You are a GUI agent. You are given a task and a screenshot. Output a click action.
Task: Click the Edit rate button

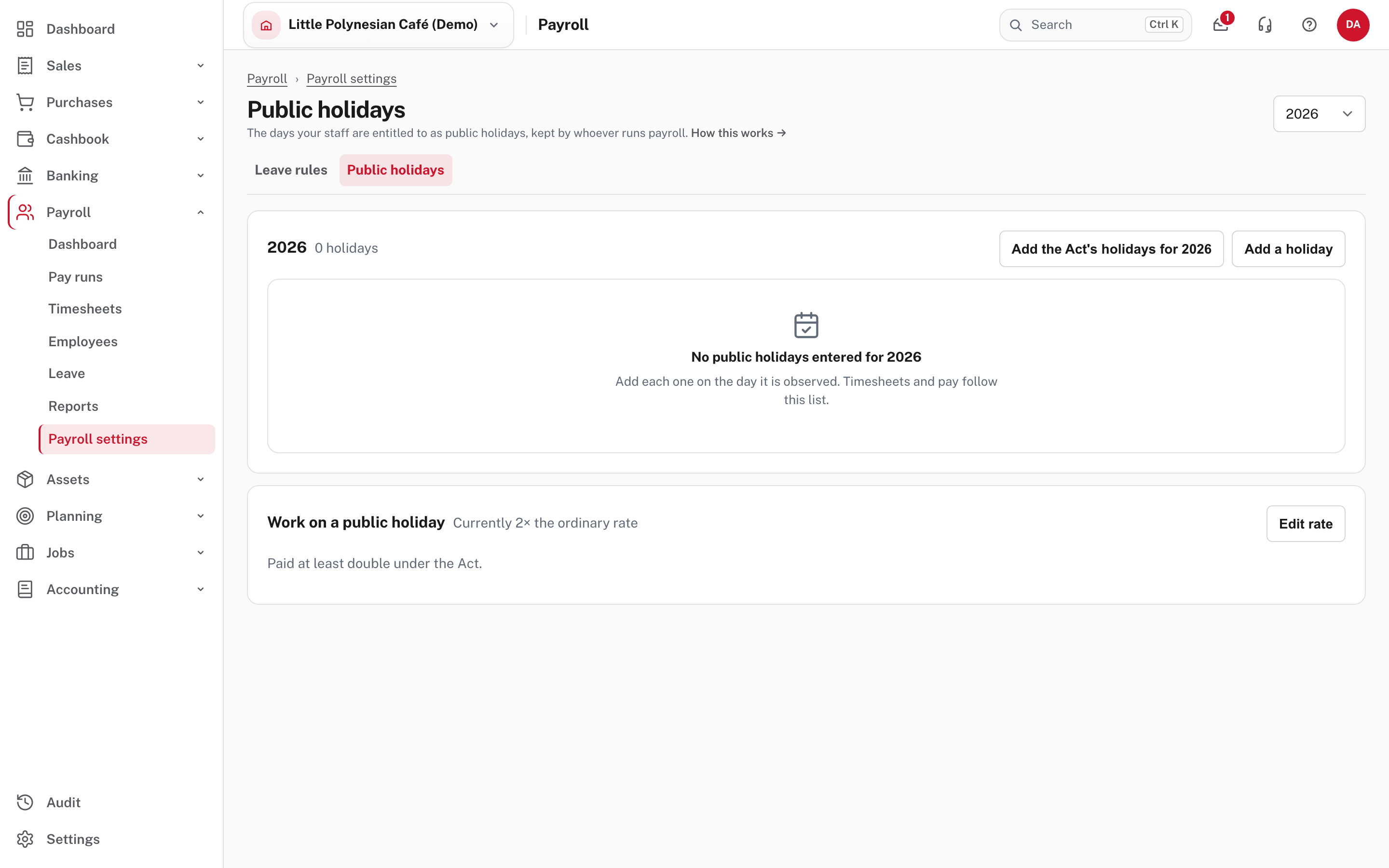click(x=1306, y=524)
